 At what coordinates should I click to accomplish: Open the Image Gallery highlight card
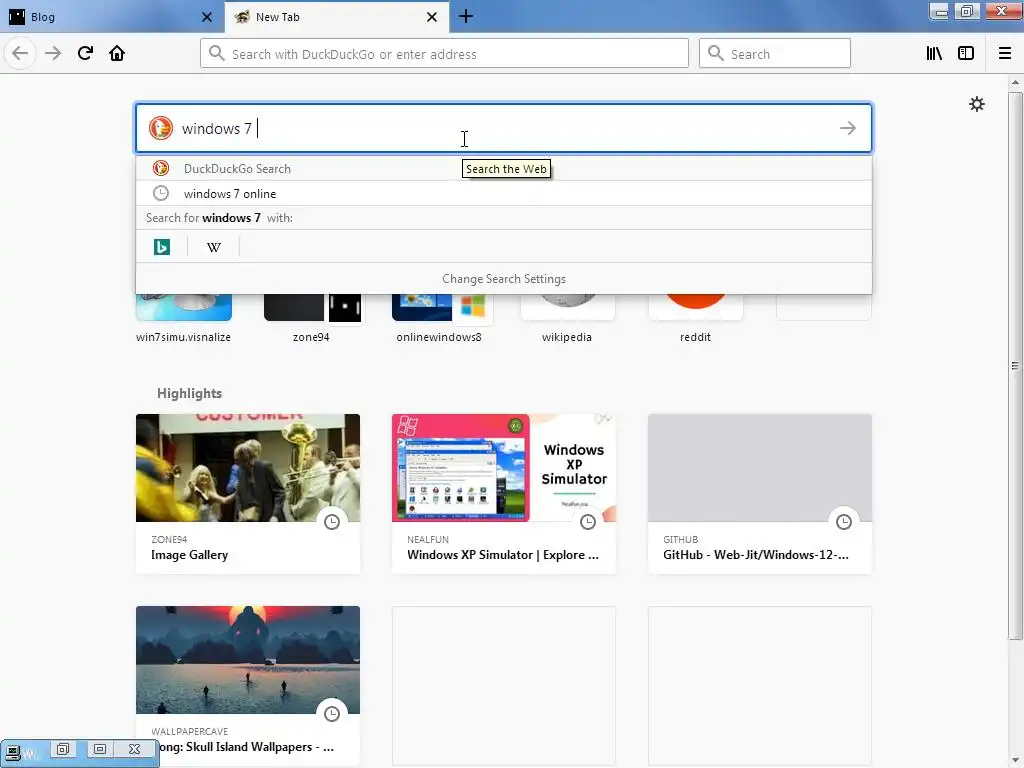tap(248, 494)
